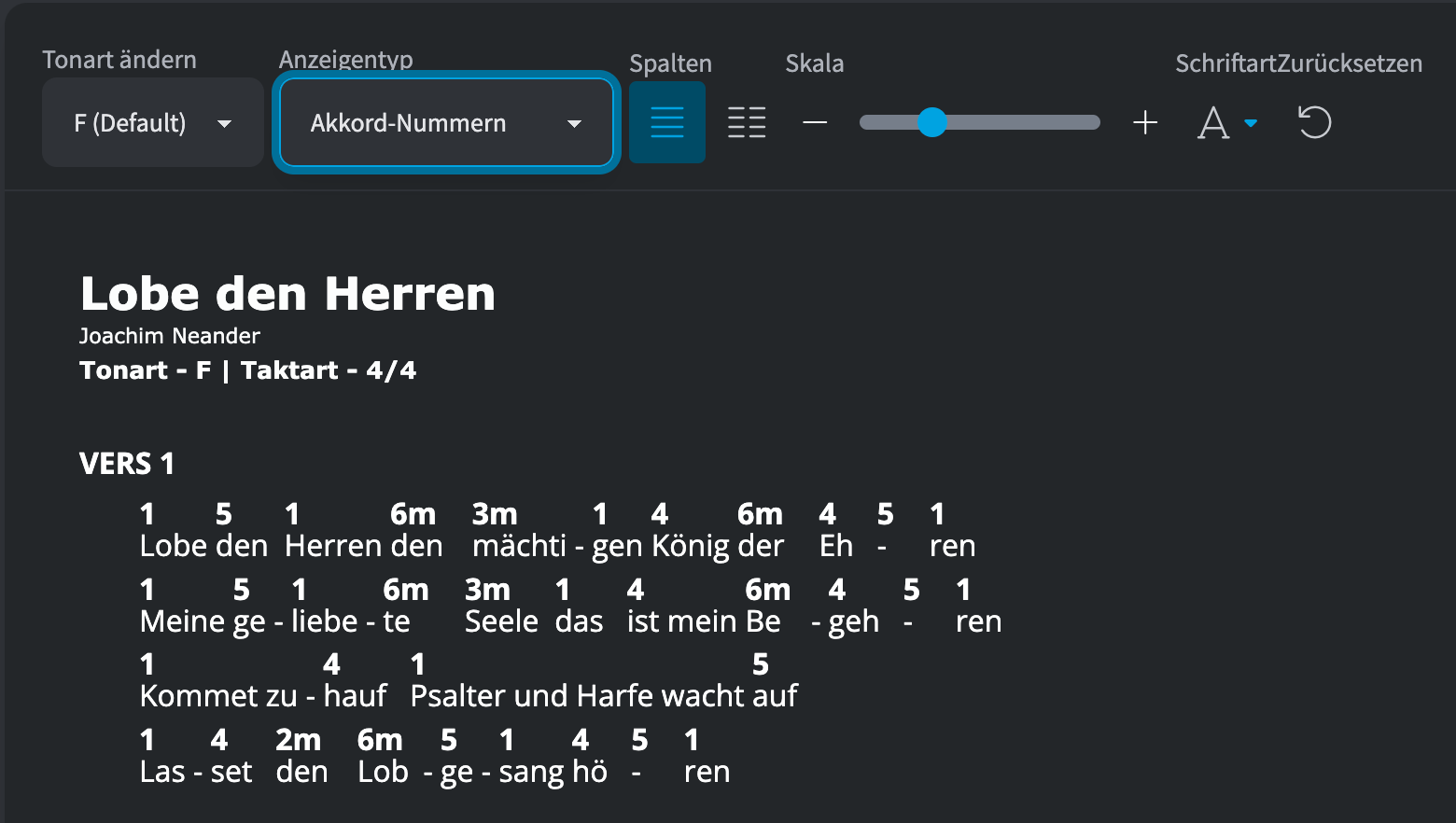The height and width of the screenshot is (823, 1456).
Task: Adjust the Skala slider handle
Action: (x=931, y=122)
